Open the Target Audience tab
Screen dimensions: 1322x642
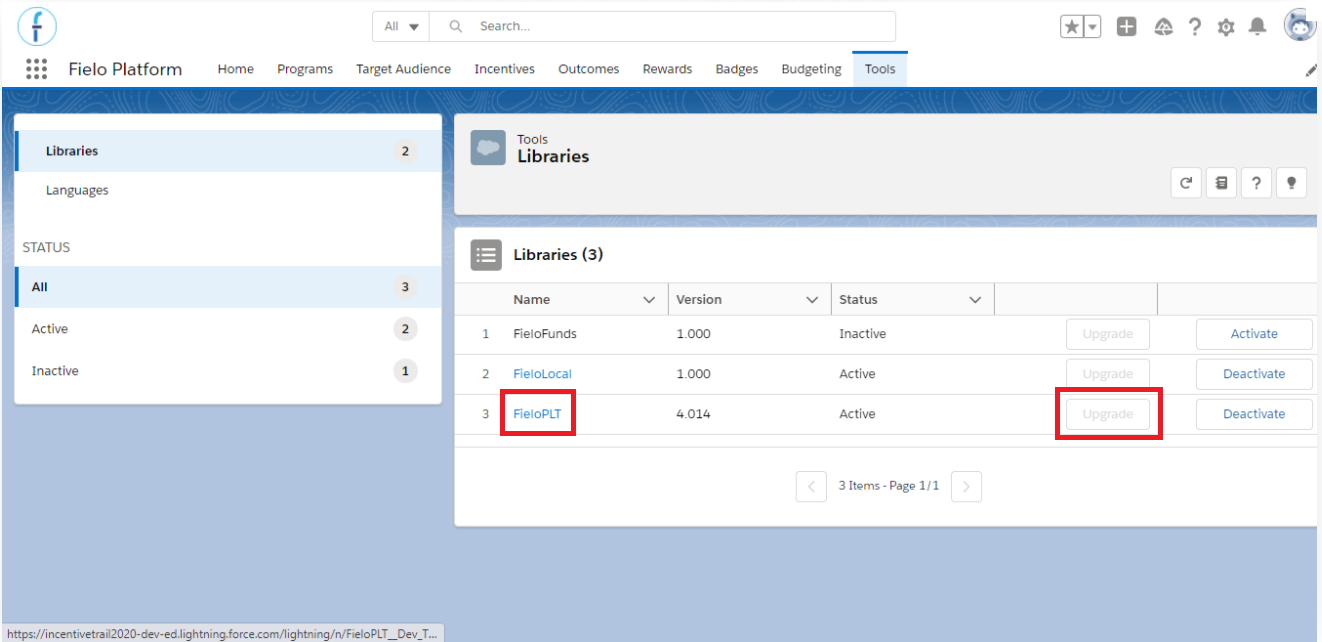(403, 69)
